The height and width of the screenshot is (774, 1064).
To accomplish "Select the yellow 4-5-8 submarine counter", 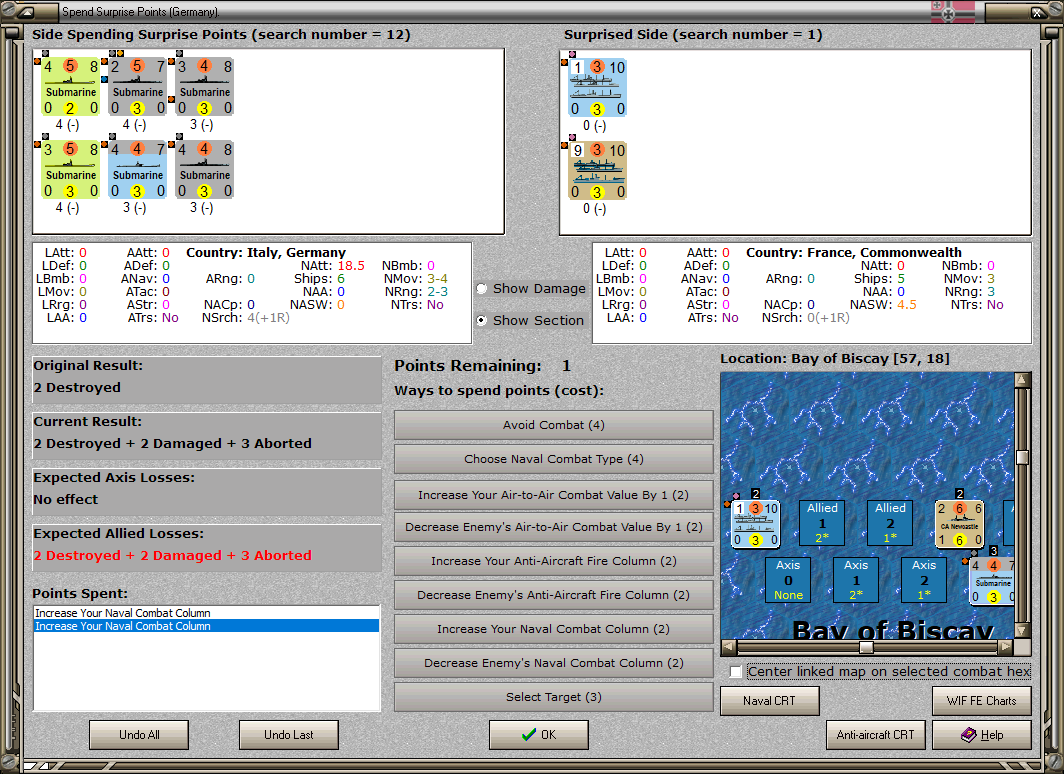I will (71, 87).
